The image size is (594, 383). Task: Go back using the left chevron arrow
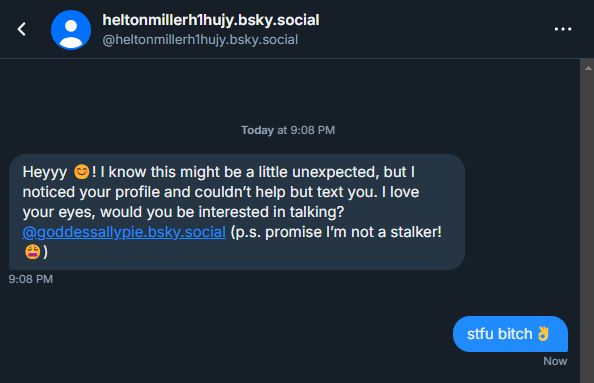pyautogui.click(x=22, y=29)
